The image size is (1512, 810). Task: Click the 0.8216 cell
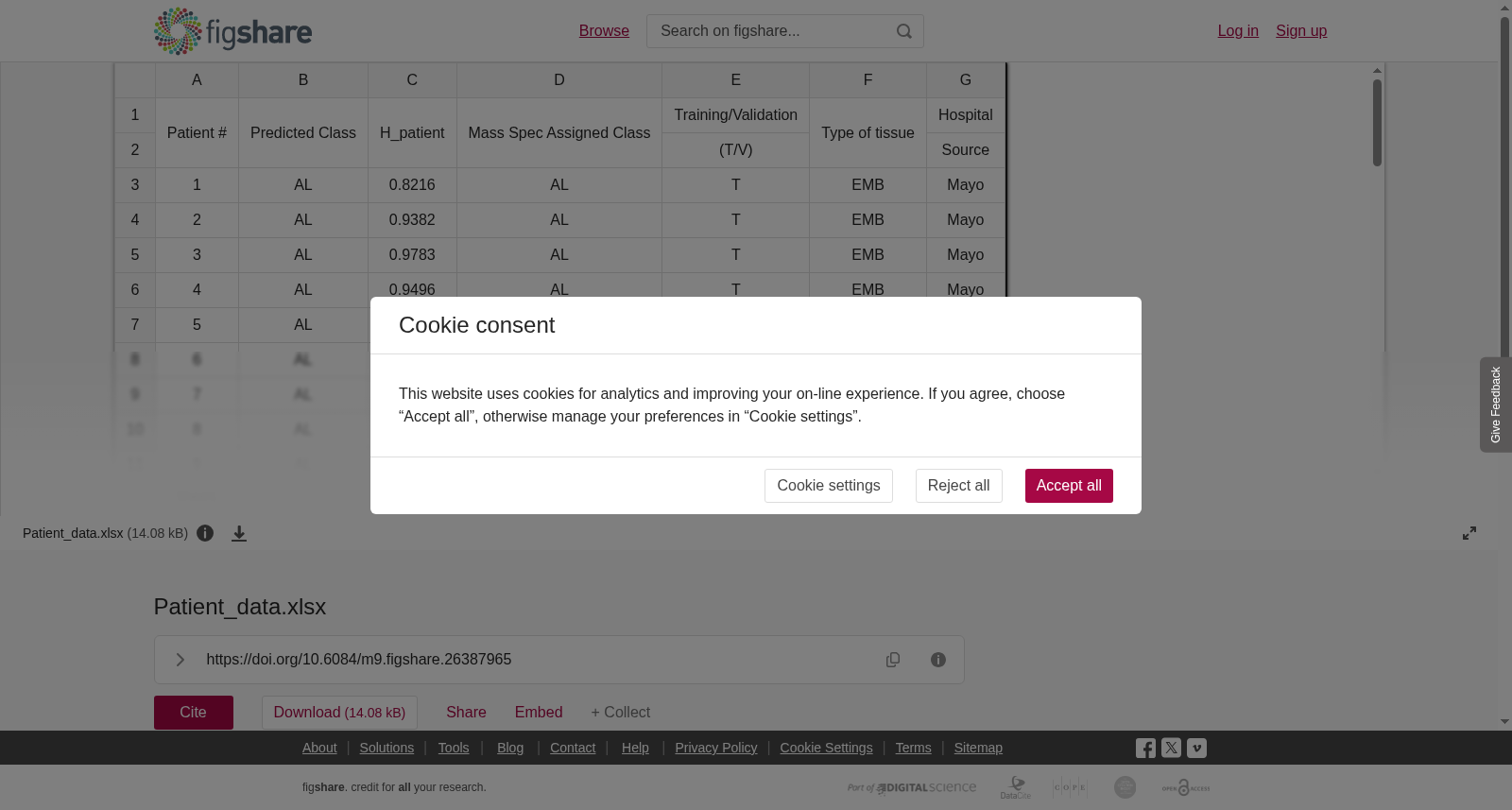click(412, 185)
